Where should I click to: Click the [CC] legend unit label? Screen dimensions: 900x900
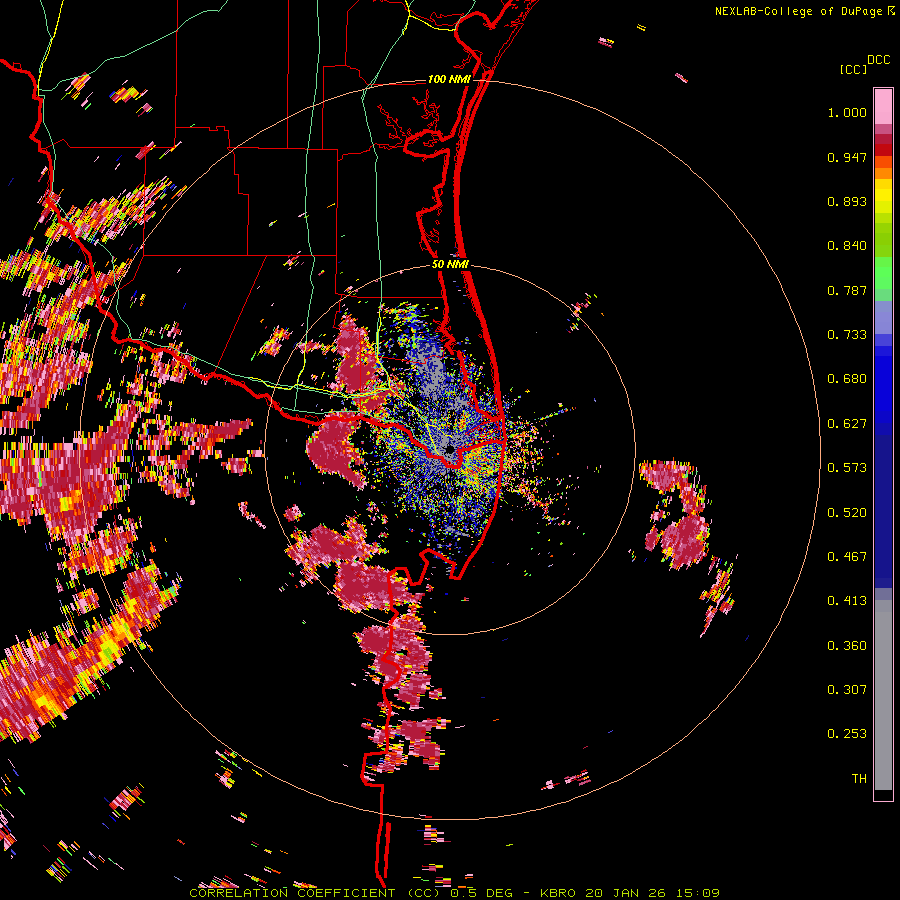click(x=853, y=69)
